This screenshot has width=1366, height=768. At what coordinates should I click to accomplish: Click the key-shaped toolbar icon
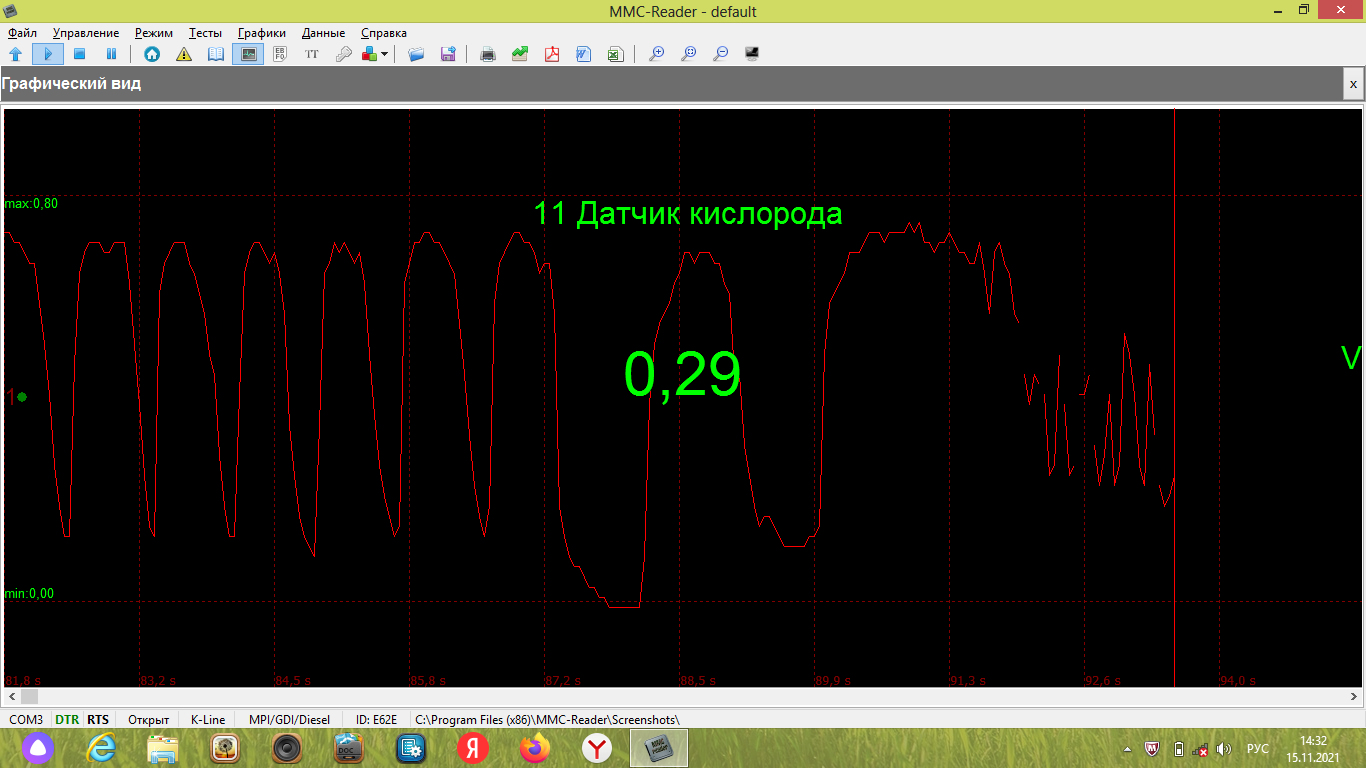tap(343, 54)
